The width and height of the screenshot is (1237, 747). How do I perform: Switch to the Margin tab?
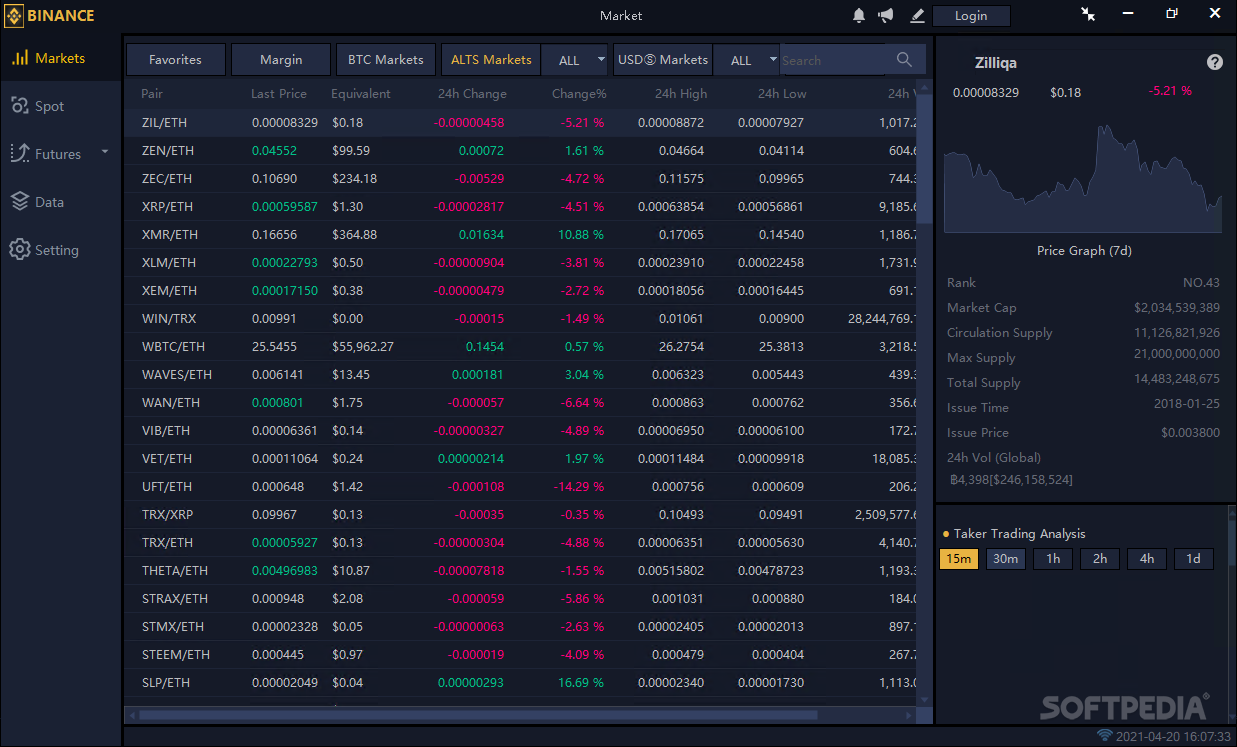[x=281, y=60]
